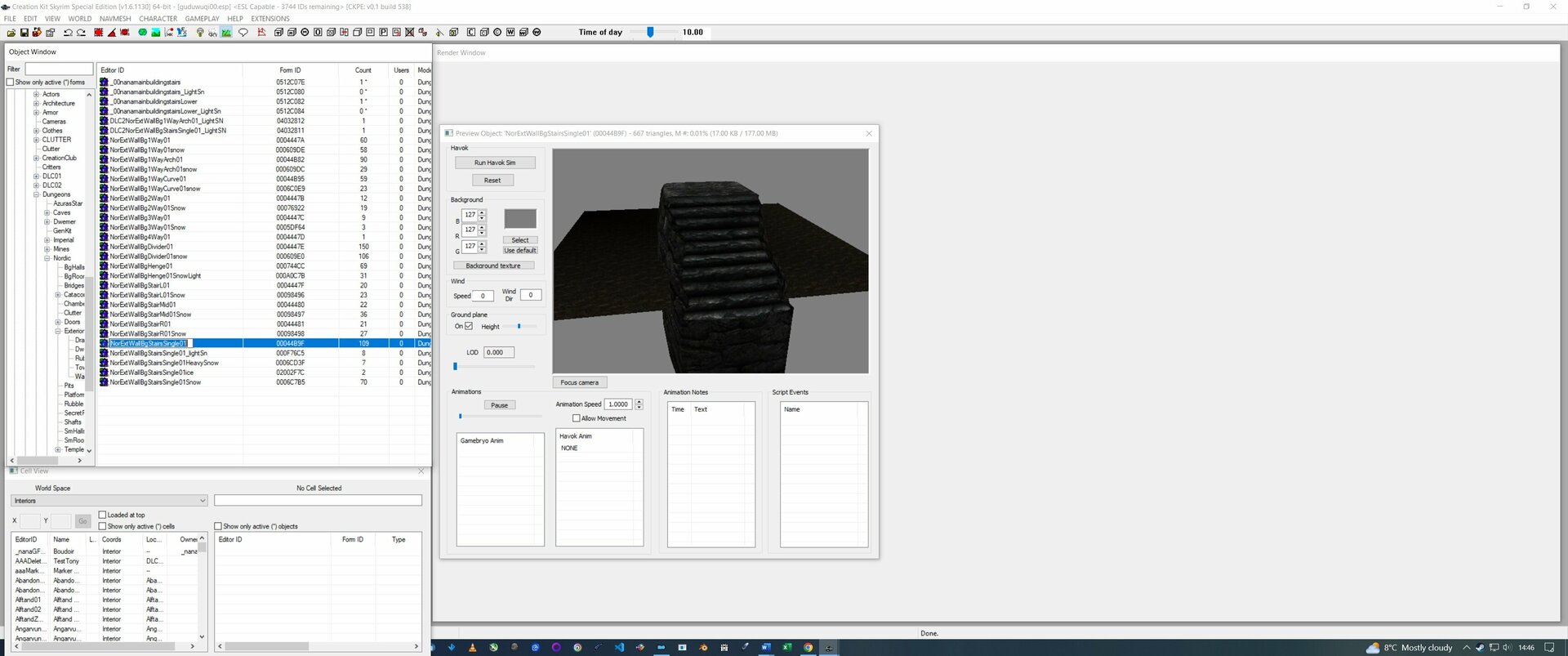
Task: Click the Undo arrow toolbar icon
Action: (68, 33)
